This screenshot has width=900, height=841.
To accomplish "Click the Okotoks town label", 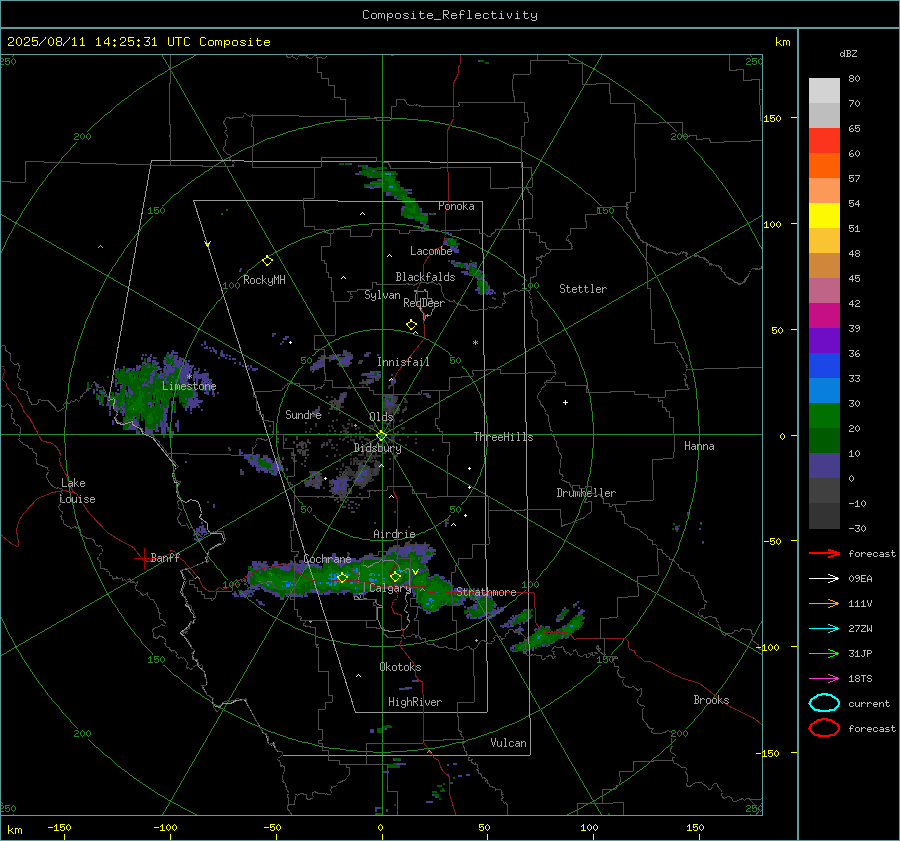I will pos(400,667).
